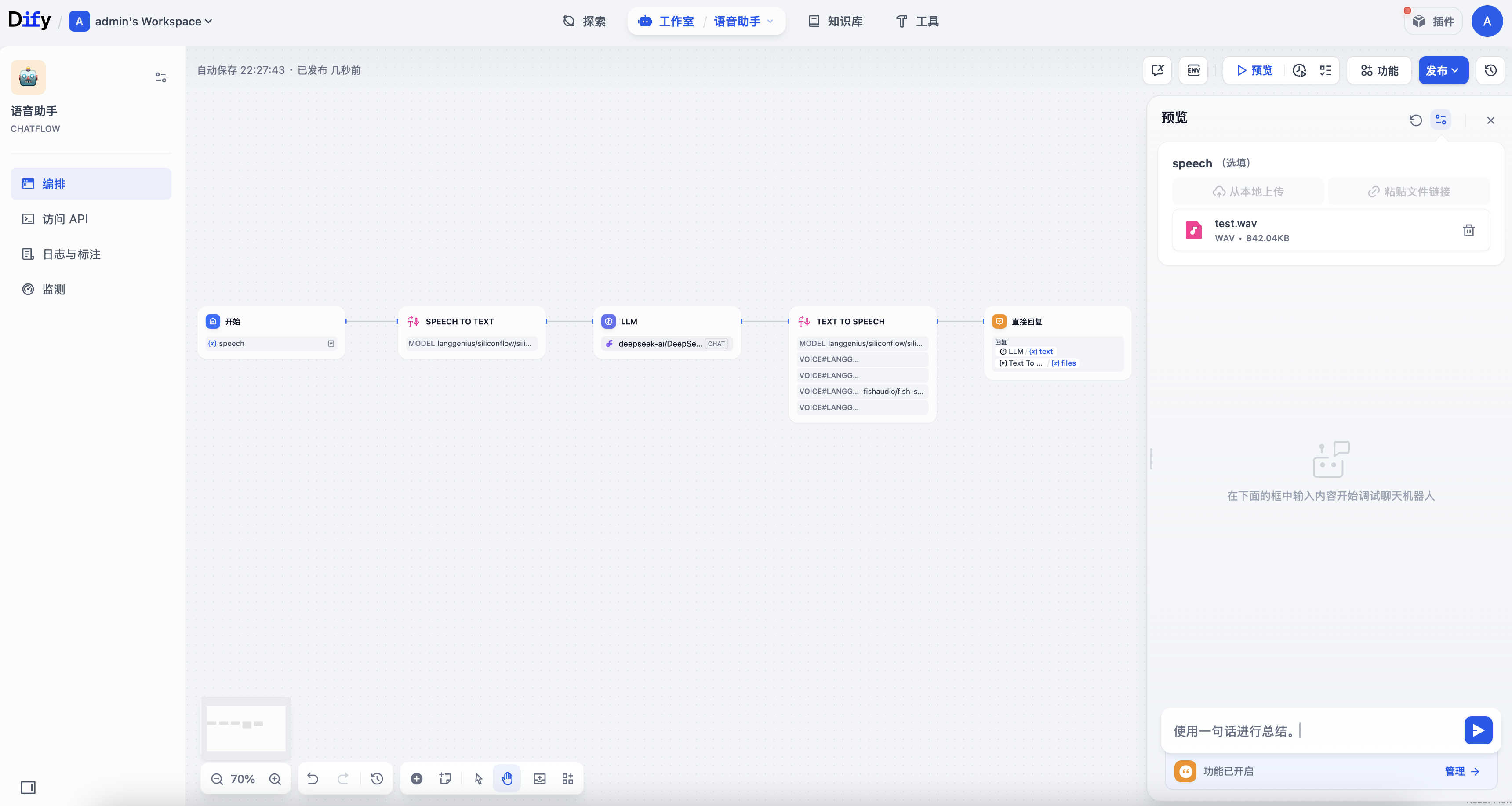Click the zoom out magnifier icon
1512x806 pixels.
(217, 778)
